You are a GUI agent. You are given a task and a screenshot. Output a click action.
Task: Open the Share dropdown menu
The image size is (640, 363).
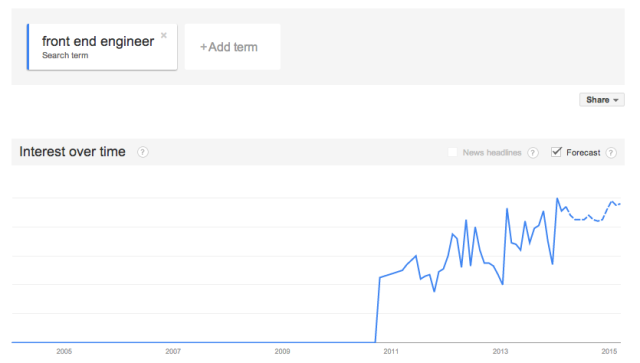[602, 100]
